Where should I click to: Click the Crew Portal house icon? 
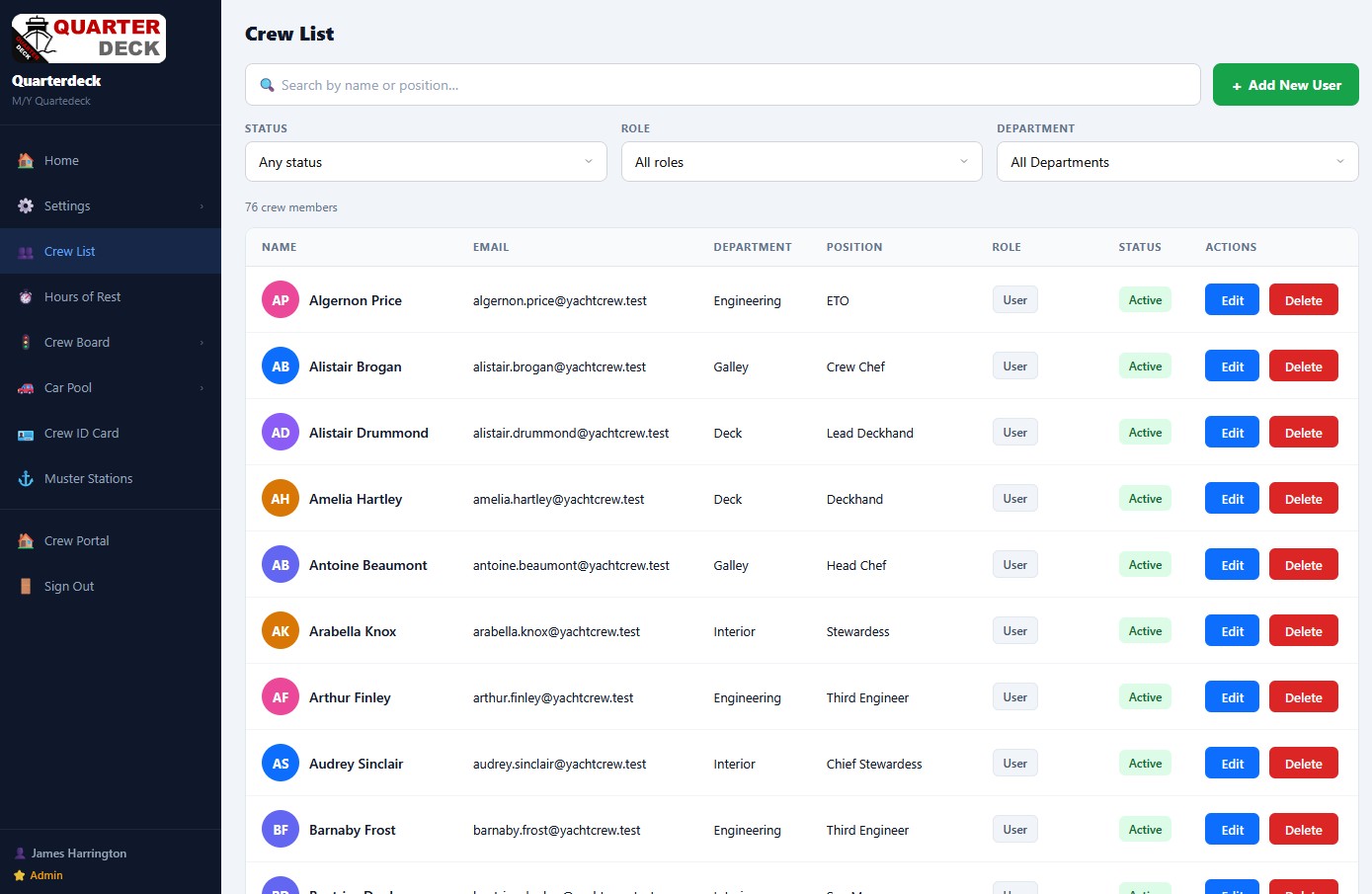[26, 540]
